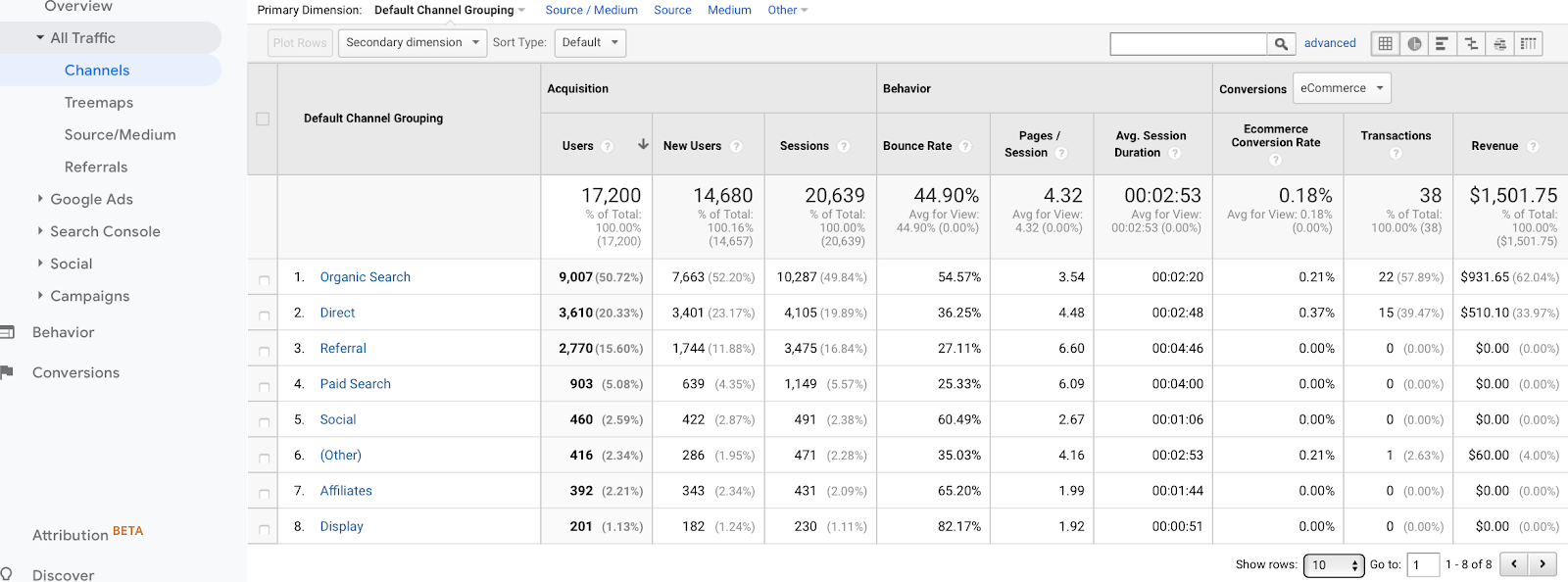Open Referrals in the sidebar
This screenshot has height=582, width=1568.
click(x=96, y=168)
